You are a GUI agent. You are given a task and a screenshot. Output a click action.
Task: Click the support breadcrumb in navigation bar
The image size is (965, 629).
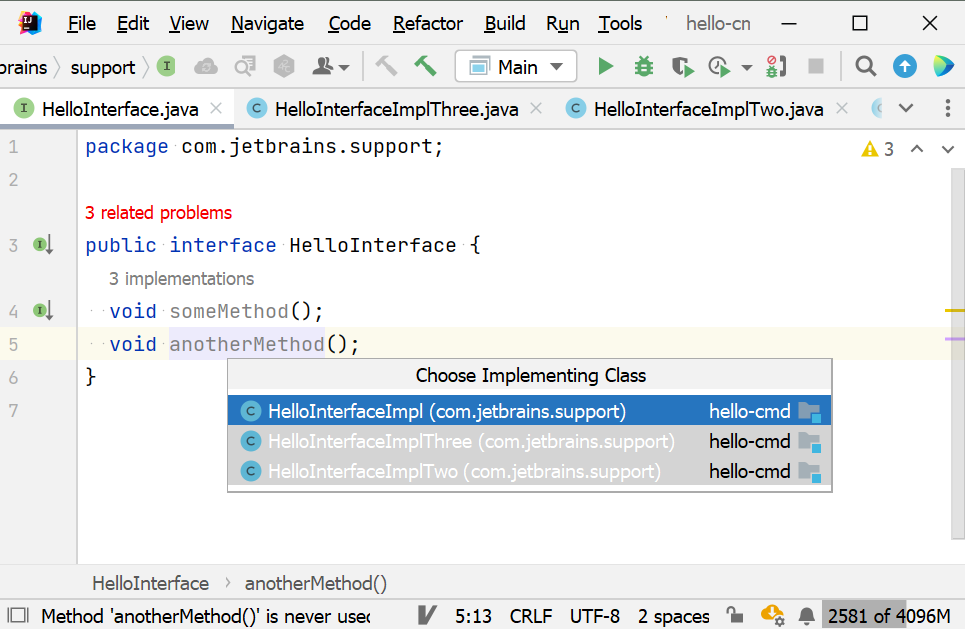tap(103, 67)
